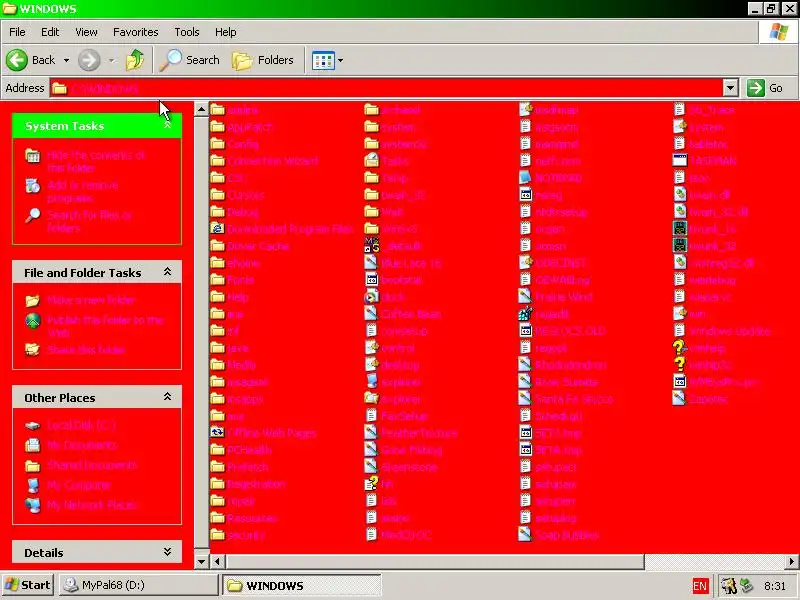Click Add or remove programs link

point(83,191)
